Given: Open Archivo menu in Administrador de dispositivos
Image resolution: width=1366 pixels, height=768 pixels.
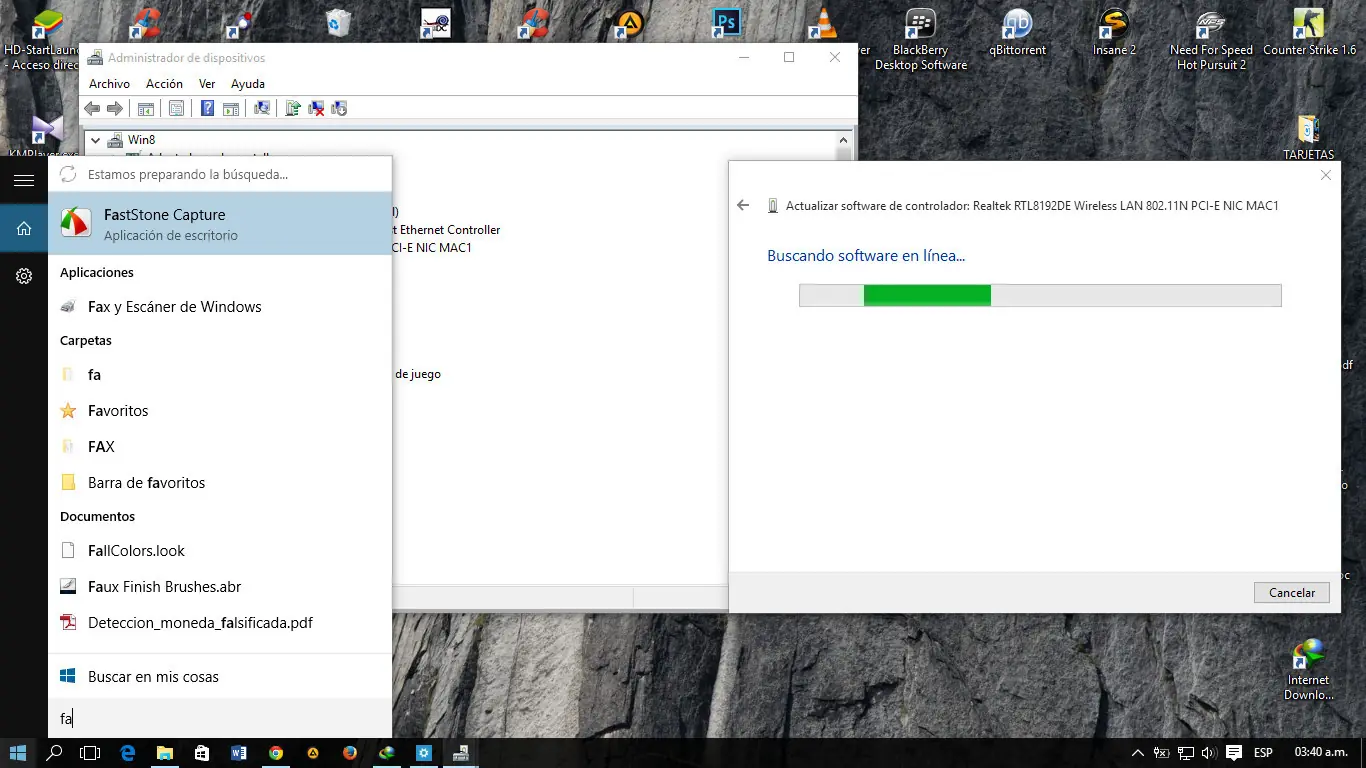Looking at the screenshot, I should tap(109, 84).
